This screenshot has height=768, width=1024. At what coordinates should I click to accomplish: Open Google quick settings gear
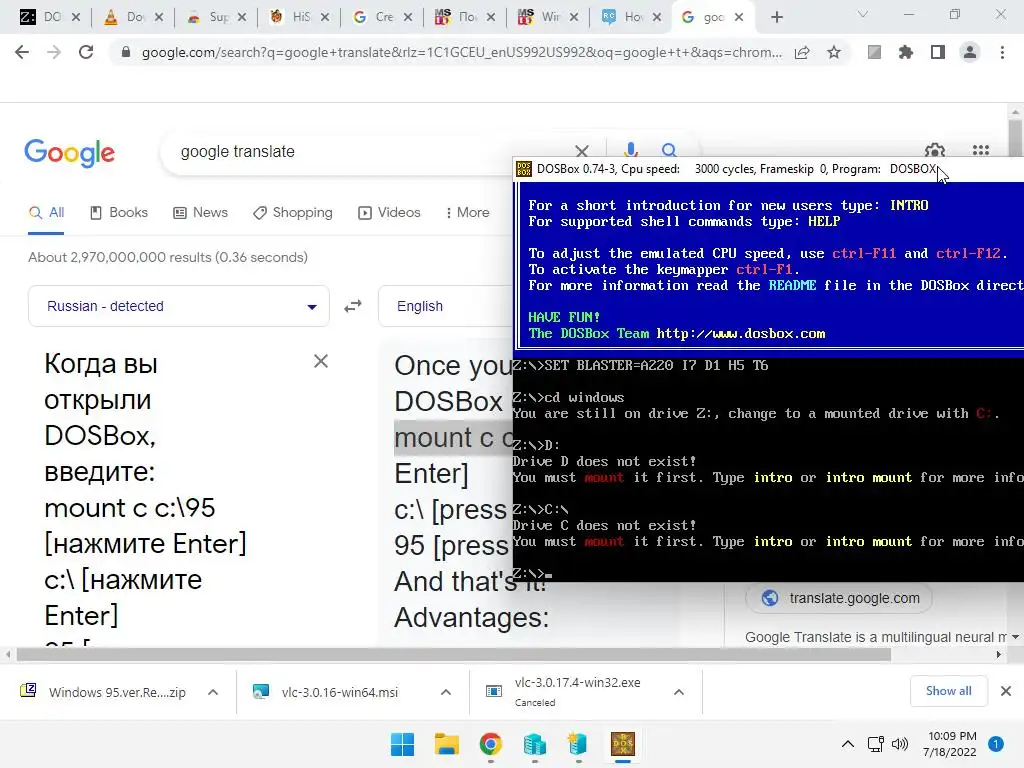pos(935,150)
